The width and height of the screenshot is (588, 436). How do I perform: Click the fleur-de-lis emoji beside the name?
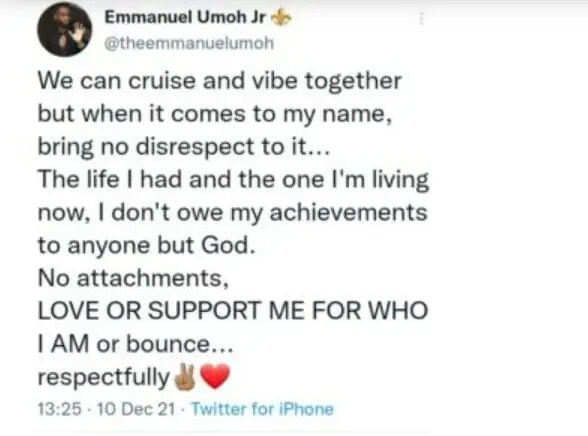coord(281,18)
